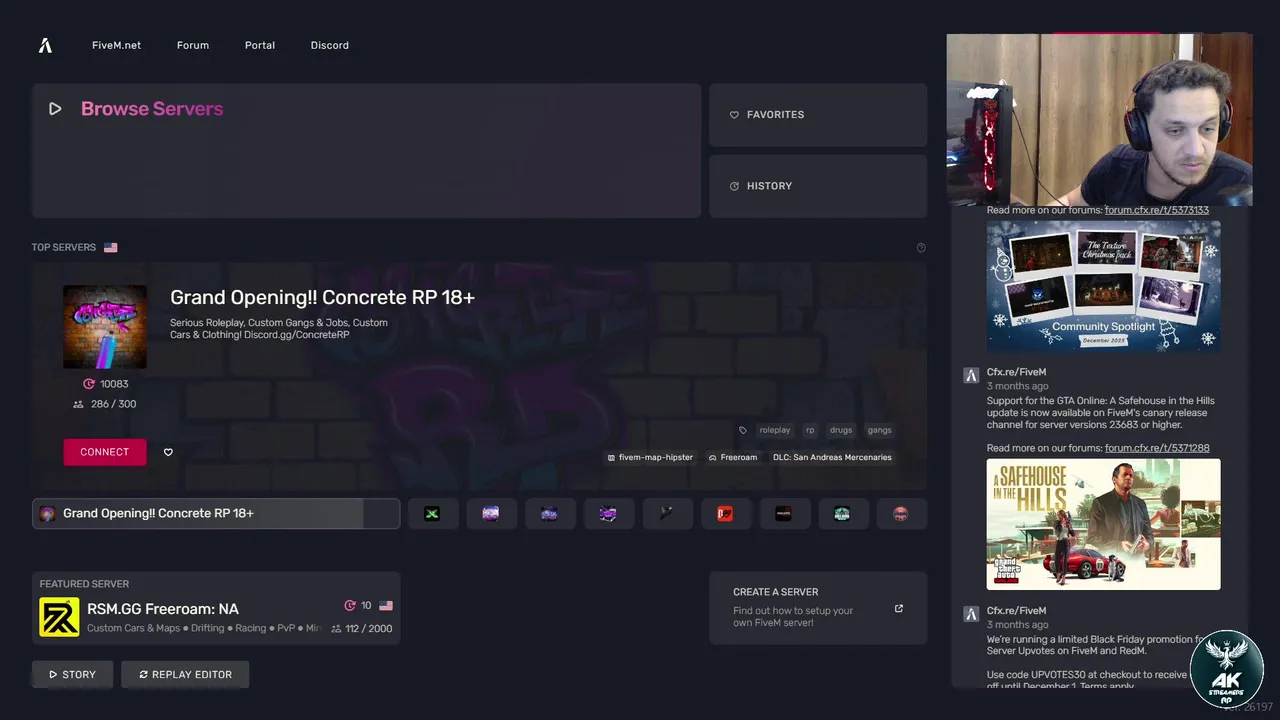The height and width of the screenshot is (720, 1280).
Task: Select the red square server icon
Action: (725, 514)
